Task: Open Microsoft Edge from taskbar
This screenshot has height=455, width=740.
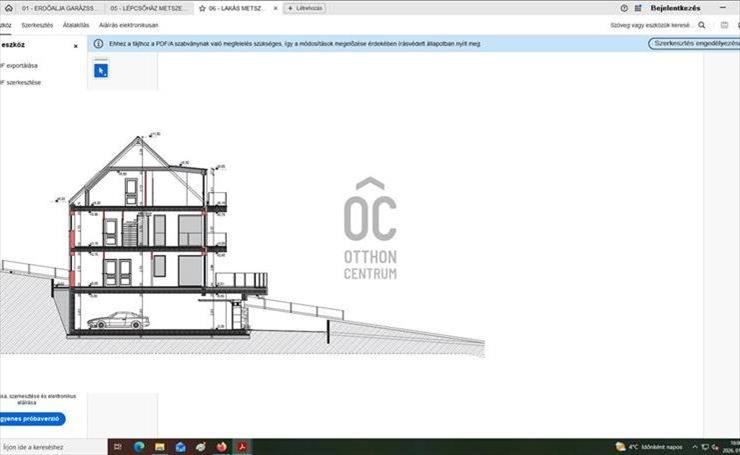Action: click(139, 447)
